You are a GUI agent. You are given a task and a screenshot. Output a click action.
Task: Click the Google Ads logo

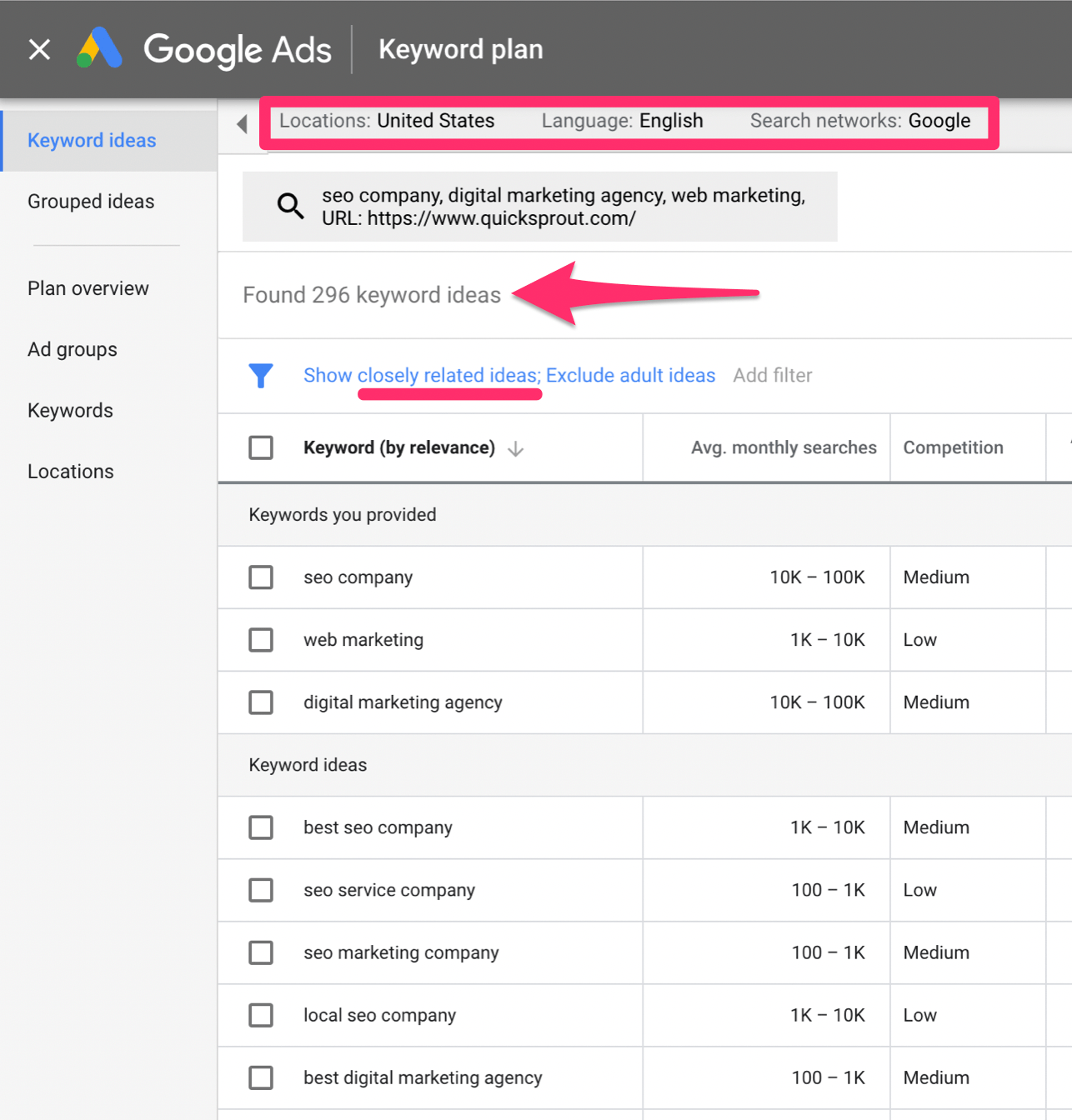(204, 49)
